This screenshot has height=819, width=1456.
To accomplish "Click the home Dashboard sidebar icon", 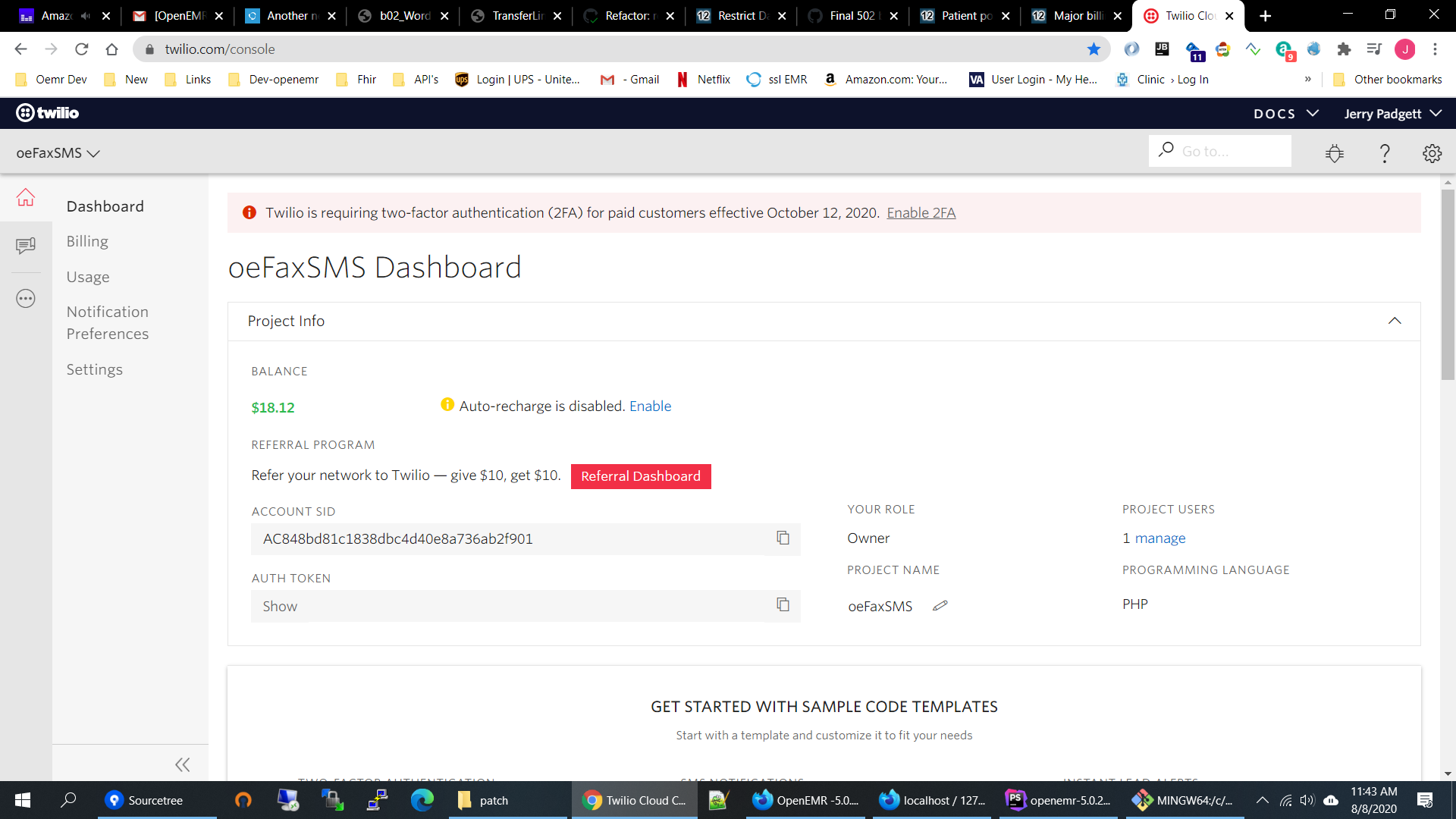I will click(x=26, y=198).
